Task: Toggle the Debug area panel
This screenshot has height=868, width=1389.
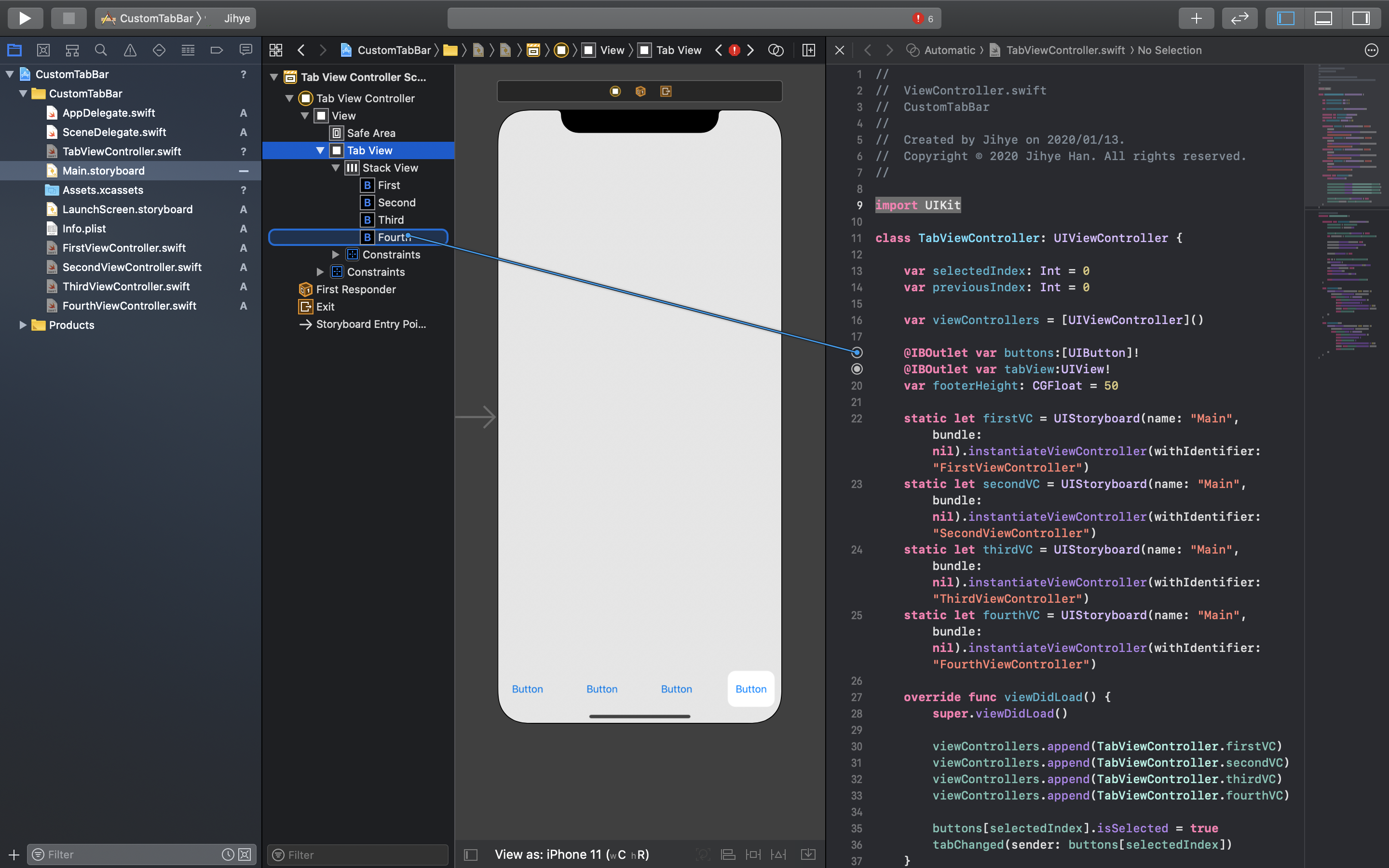Action: [x=1323, y=18]
